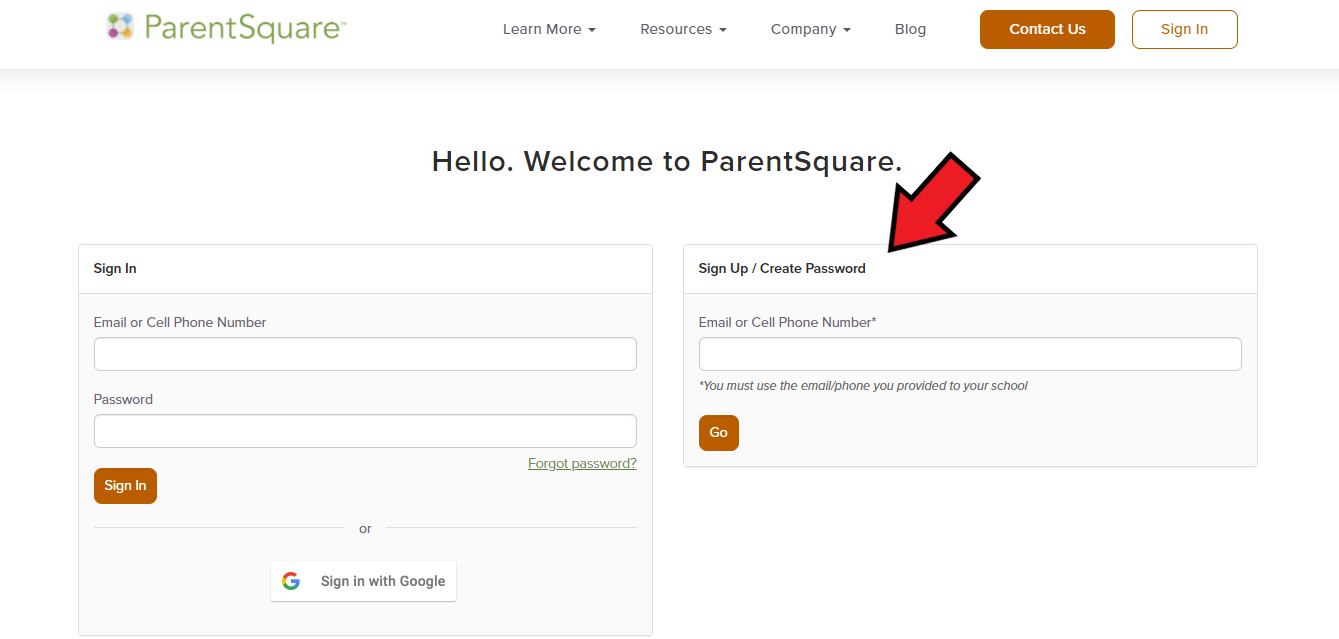This screenshot has width=1339, height=639.
Task: Click the Welcome to ParentSquare heading
Action: pyautogui.click(x=667, y=161)
